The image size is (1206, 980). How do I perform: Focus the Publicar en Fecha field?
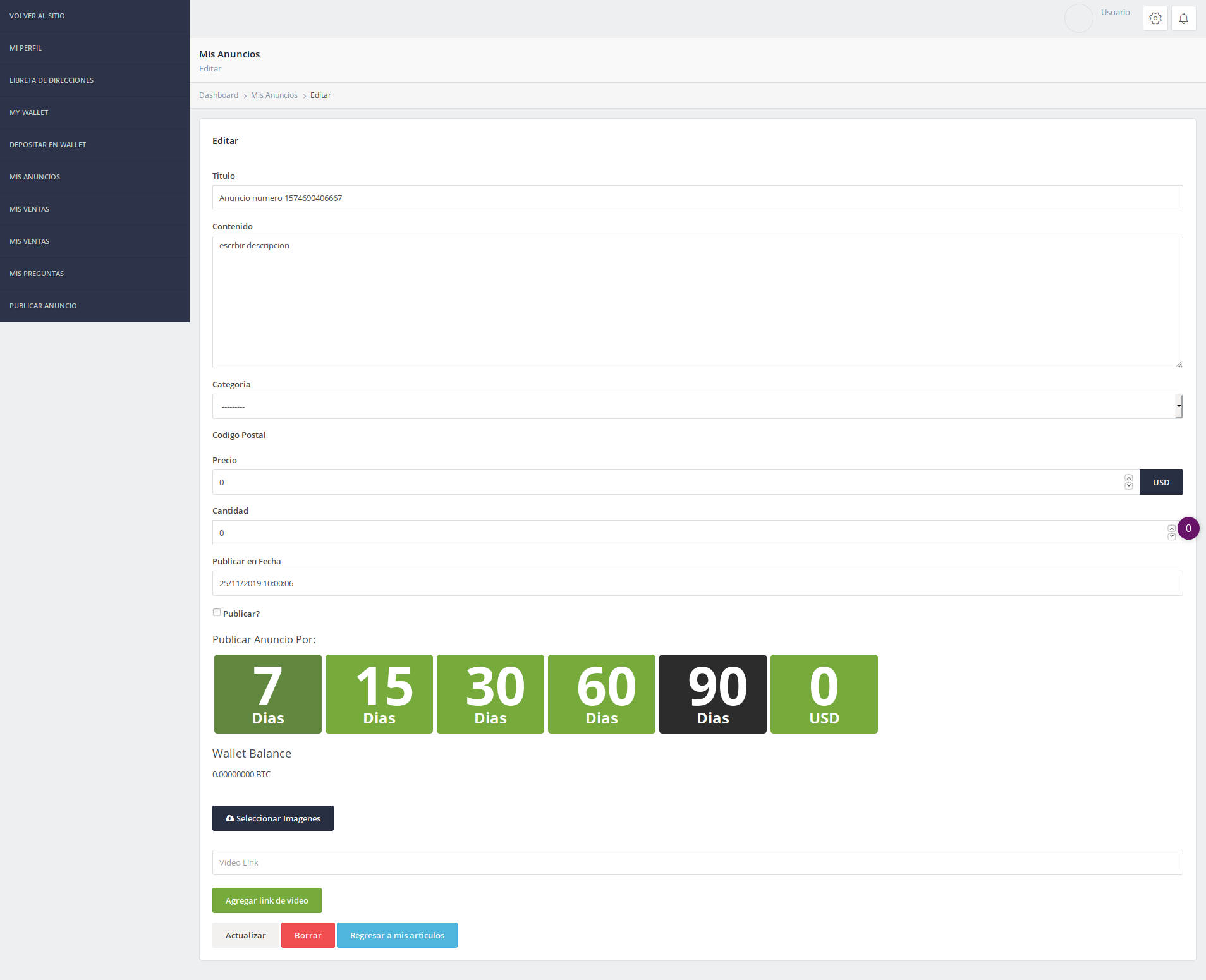coord(697,583)
